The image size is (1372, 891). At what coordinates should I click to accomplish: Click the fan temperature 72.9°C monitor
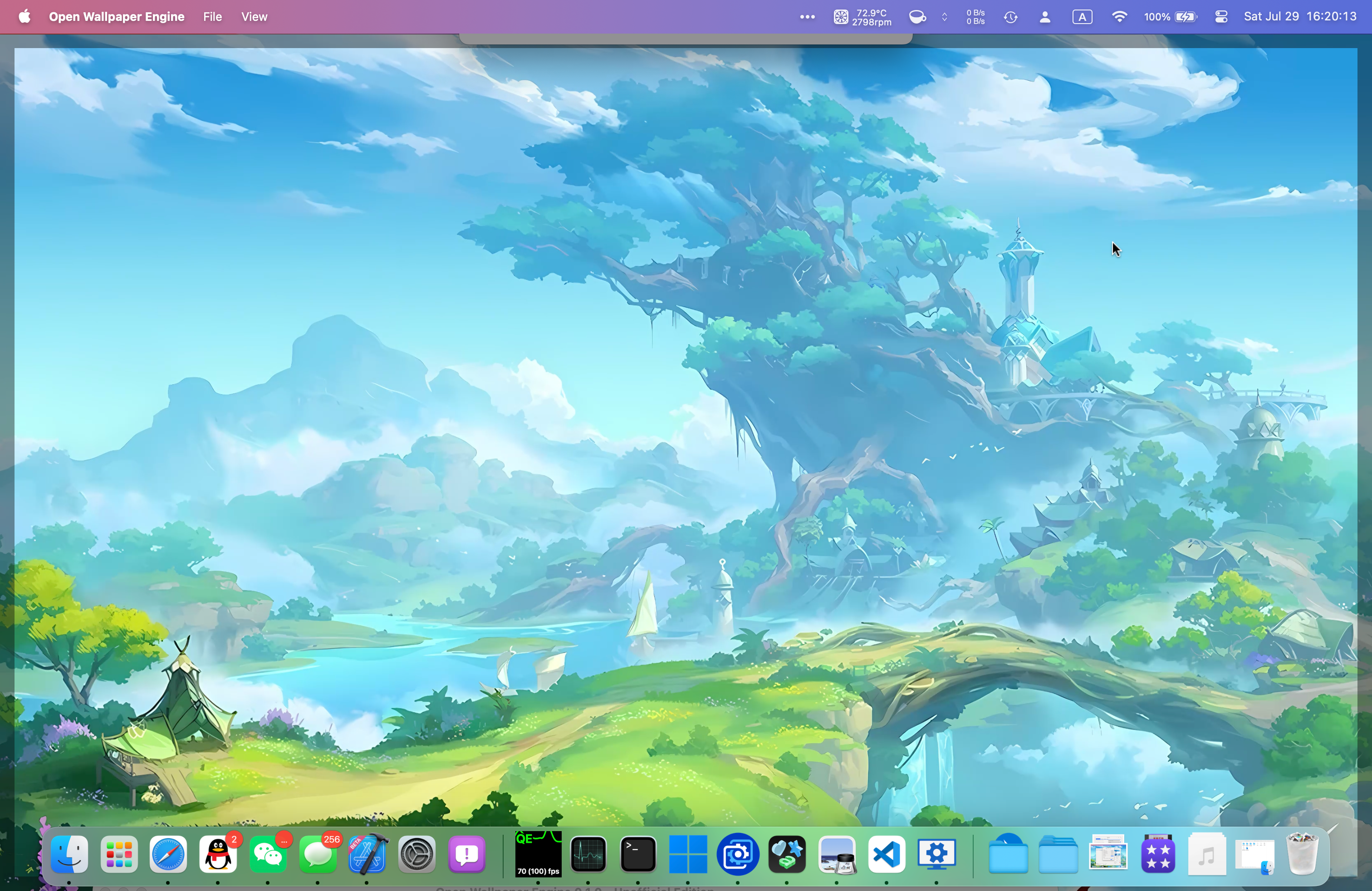coord(862,17)
